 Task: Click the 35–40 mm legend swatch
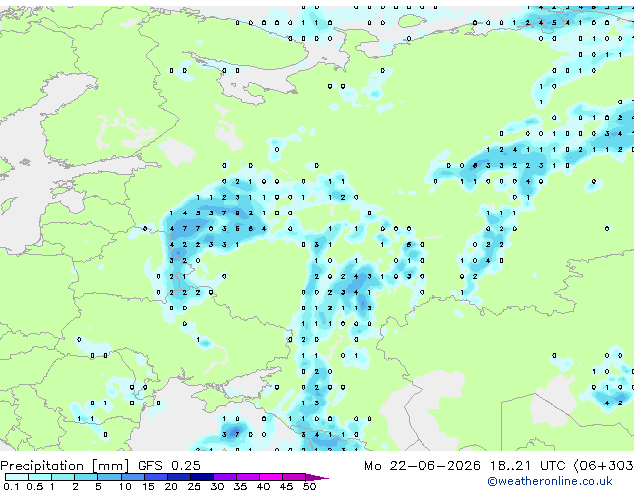pos(248,477)
